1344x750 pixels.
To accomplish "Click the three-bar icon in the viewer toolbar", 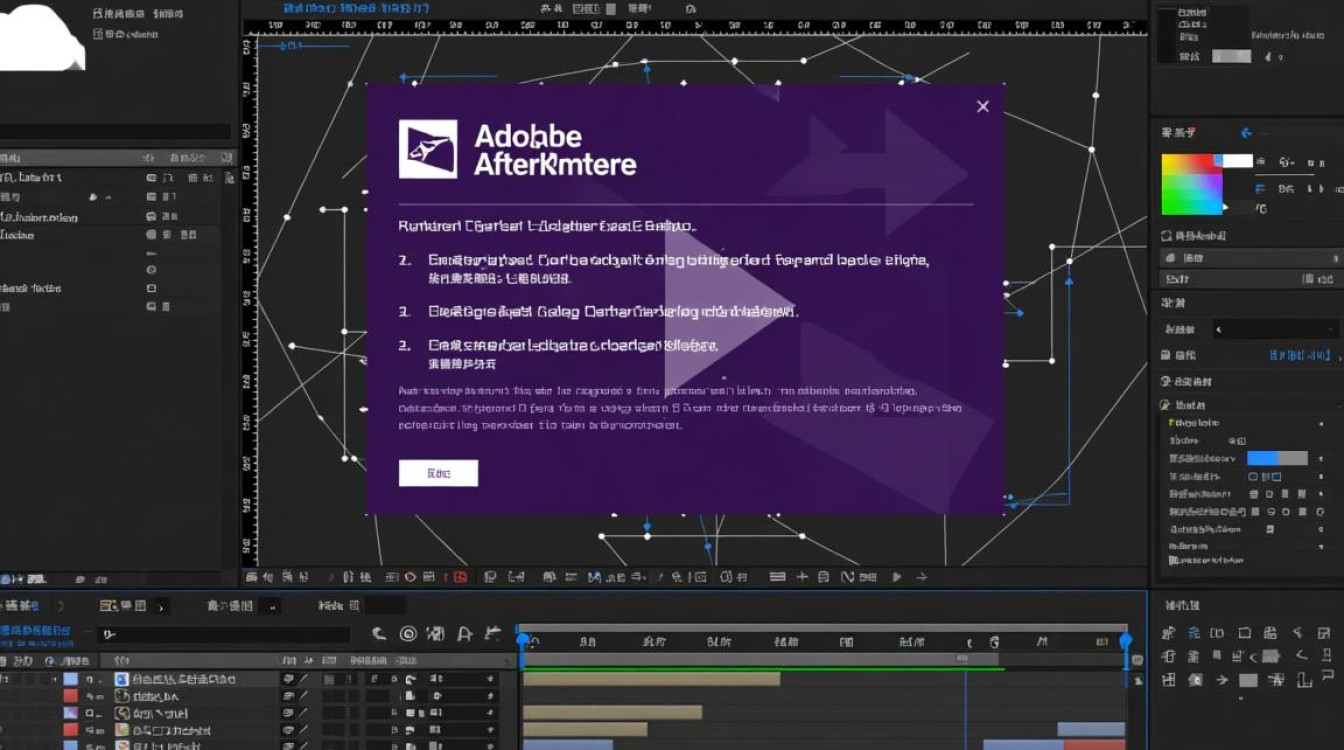I will point(777,577).
